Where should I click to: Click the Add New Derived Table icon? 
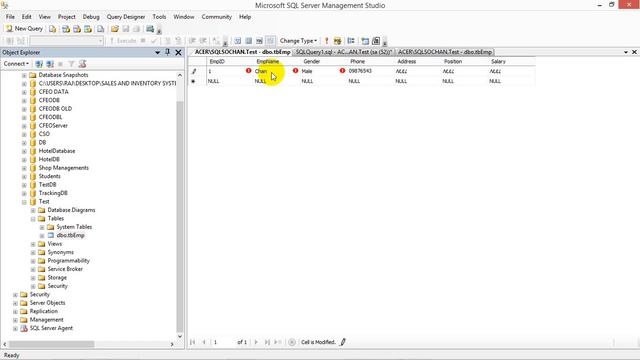(376, 41)
